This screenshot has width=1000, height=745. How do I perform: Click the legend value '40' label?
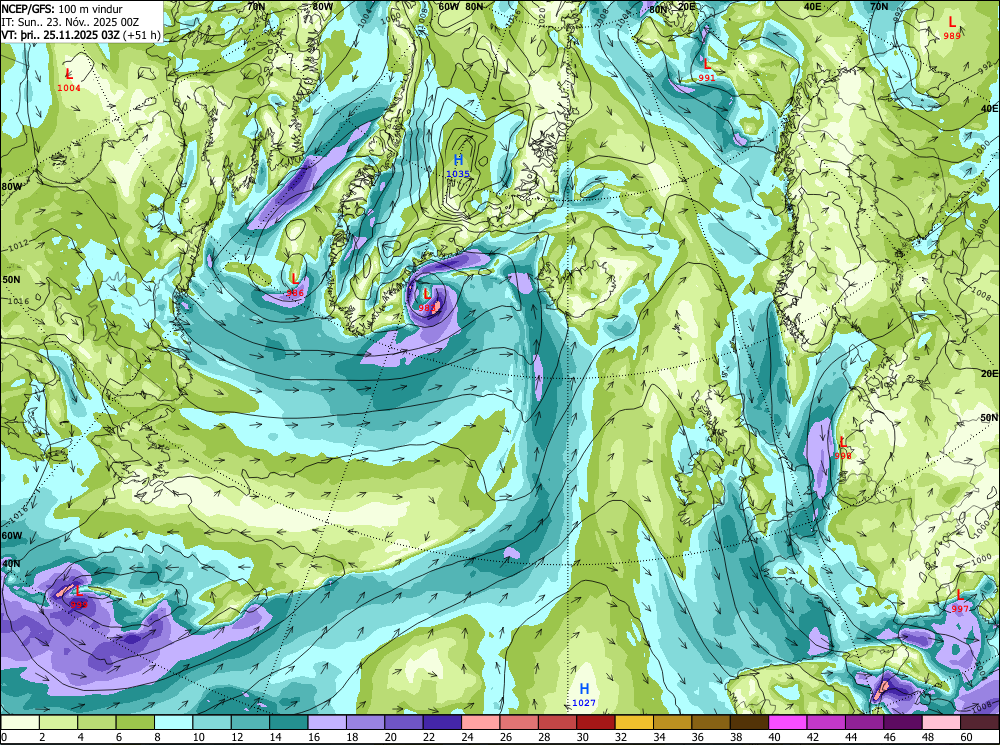click(x=774, y=737)
